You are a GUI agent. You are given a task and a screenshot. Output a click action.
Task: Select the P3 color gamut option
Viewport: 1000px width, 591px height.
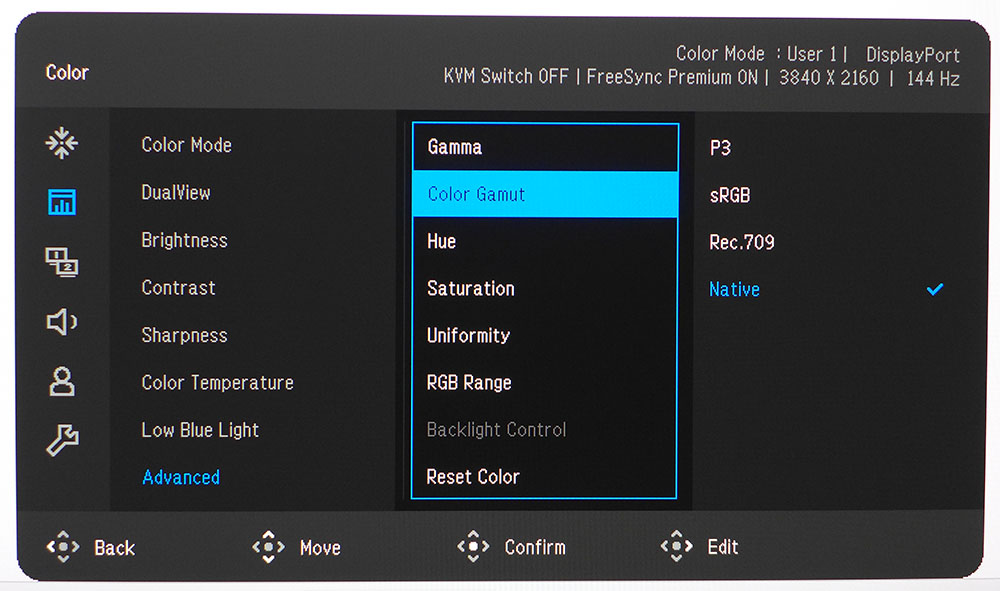point(720,148)
